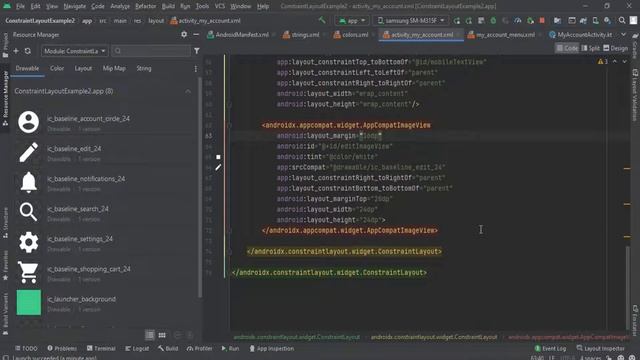Show hidden editor tabs chevron

[x=623, y=35]
